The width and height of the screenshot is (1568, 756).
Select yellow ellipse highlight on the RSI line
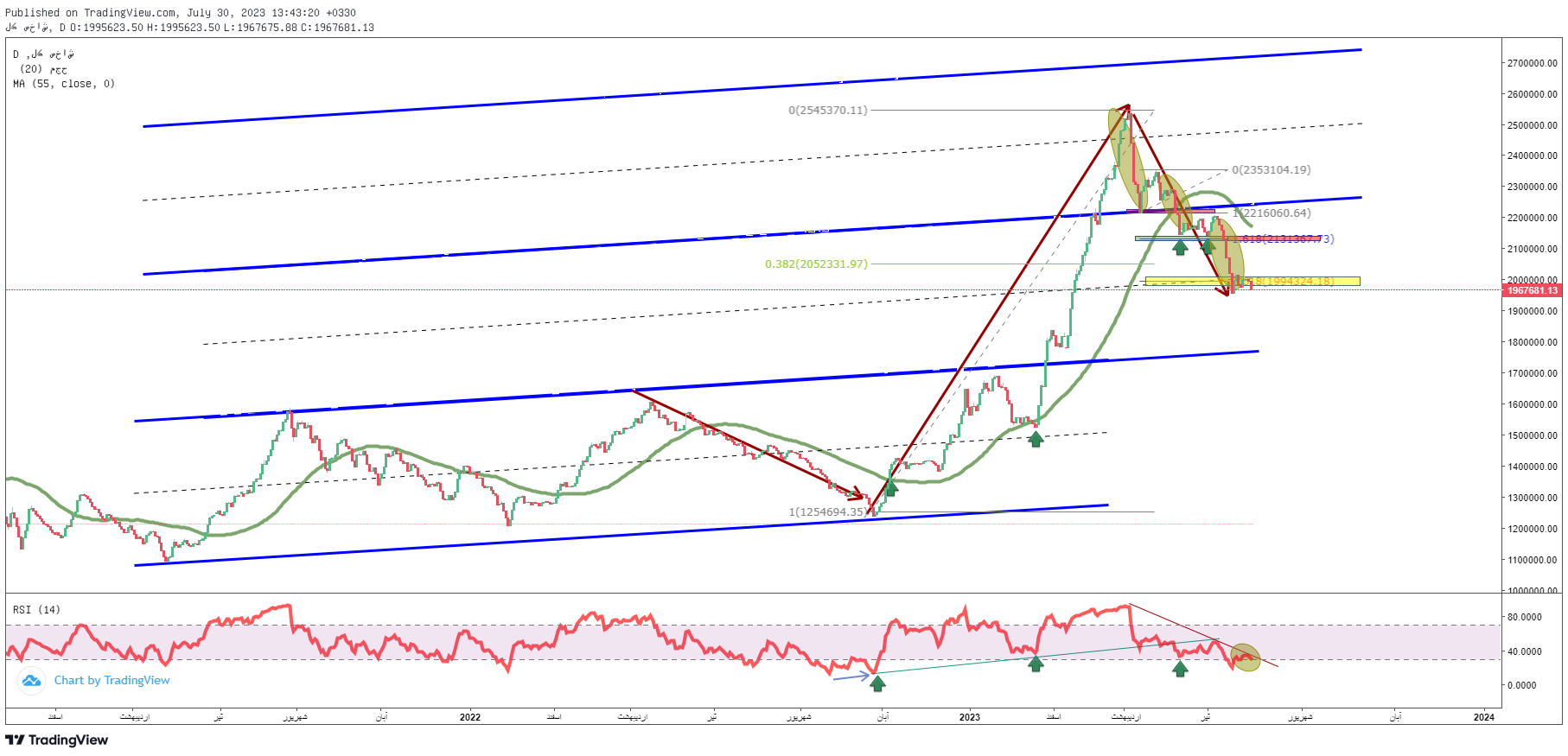1246,658
